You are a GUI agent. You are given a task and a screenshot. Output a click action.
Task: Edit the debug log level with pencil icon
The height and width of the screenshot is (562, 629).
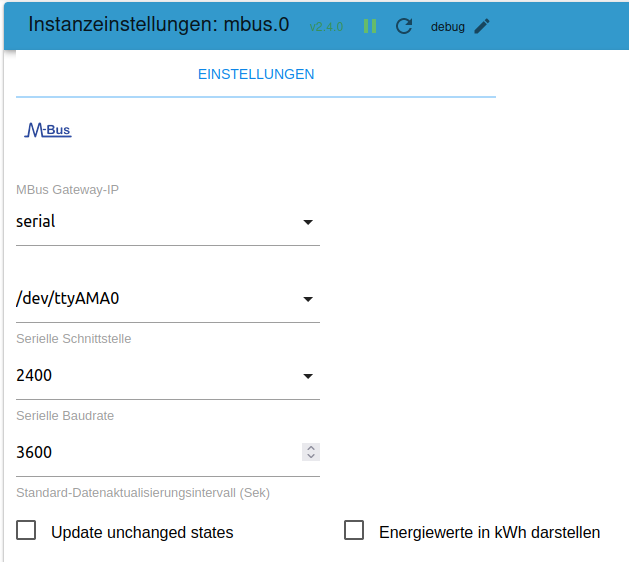(482, 26)
